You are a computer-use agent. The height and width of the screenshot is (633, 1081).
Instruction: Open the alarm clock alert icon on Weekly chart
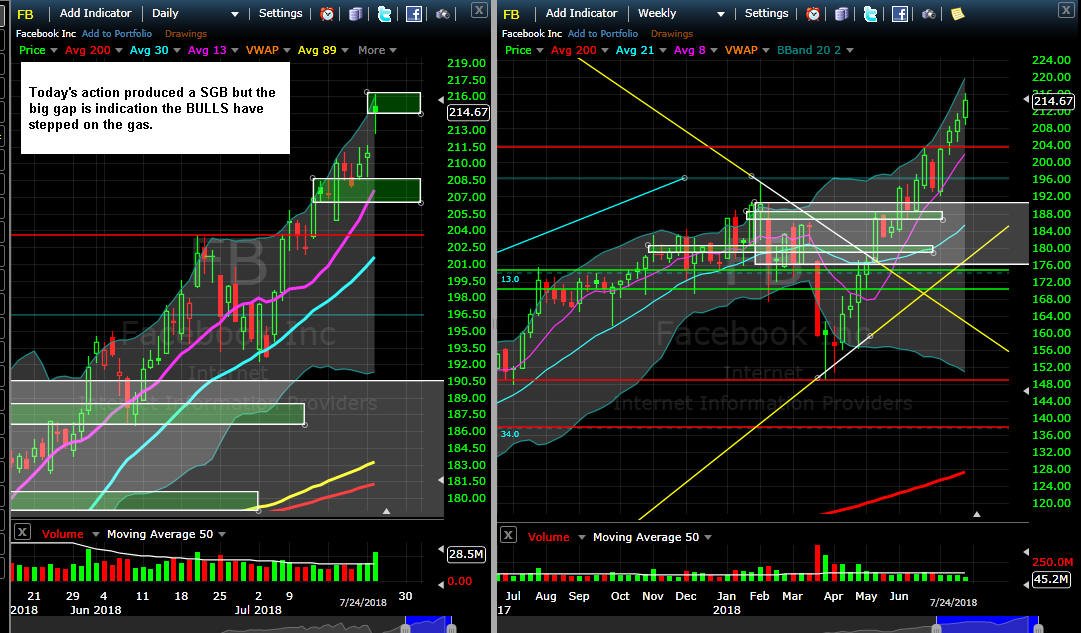click(x=814, y=14)
